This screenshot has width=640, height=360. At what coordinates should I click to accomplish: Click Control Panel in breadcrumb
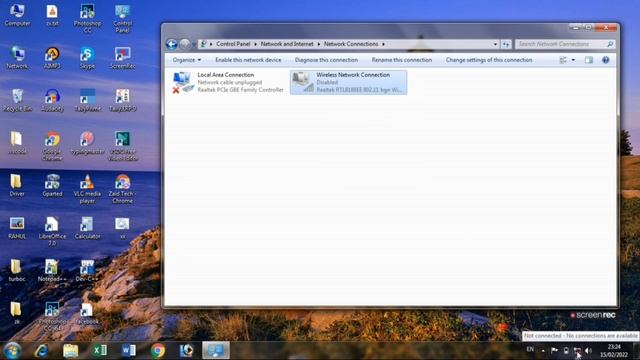(x=233, y=44)
